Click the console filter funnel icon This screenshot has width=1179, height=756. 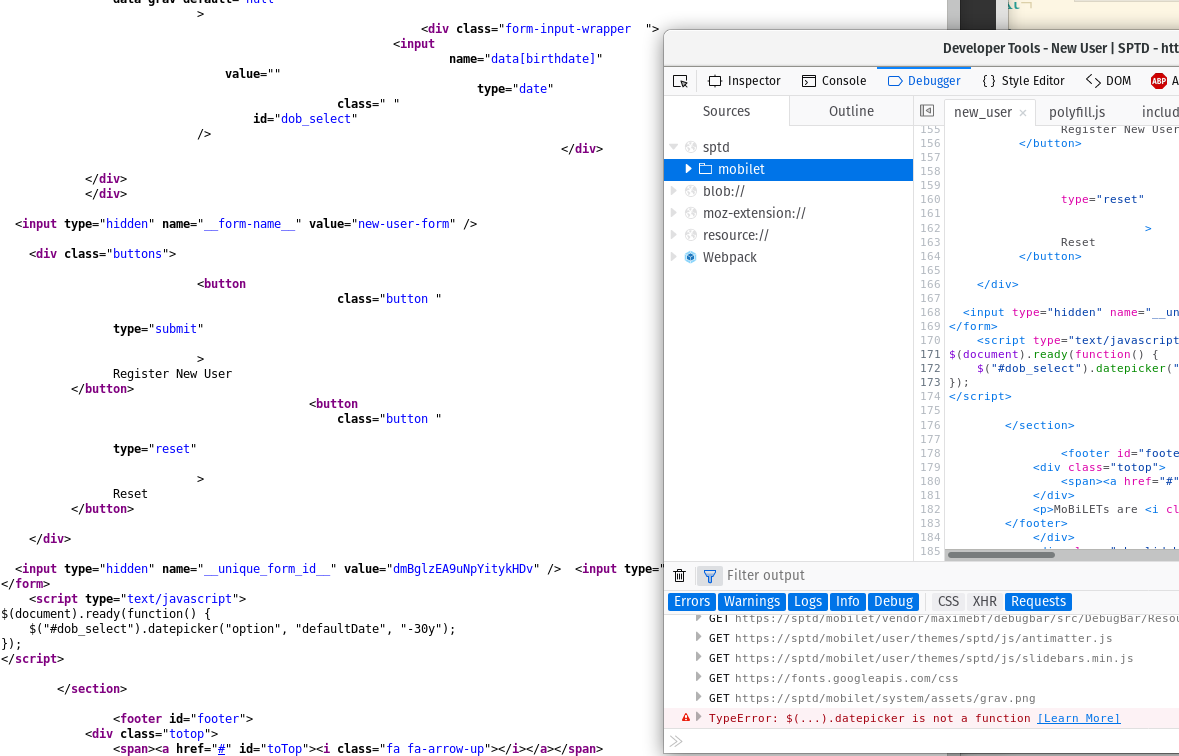tap(709, 576)
